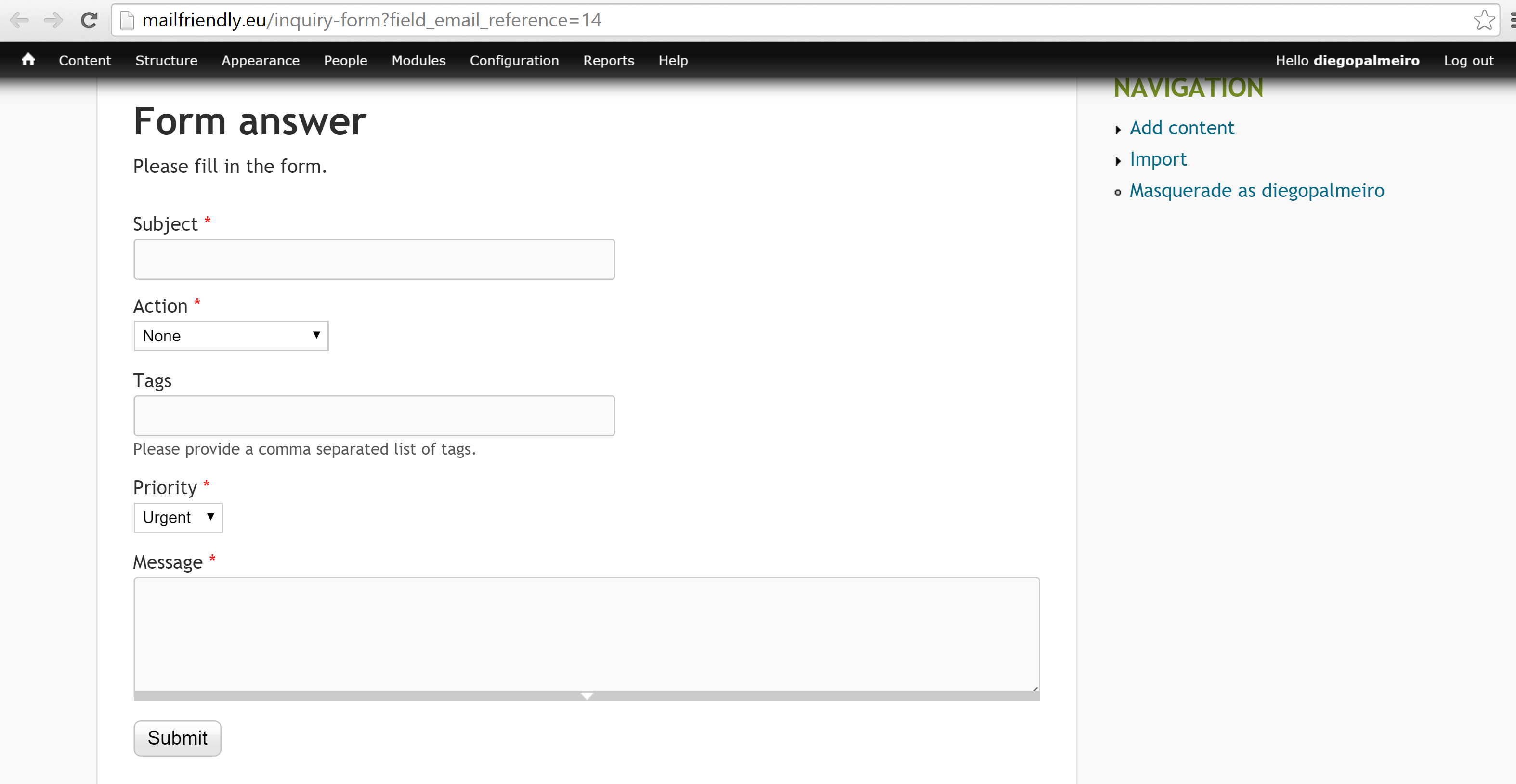The width and height of the screenshot is (1516, 784).
Task: Open the Priority dropdown set to Urgent
Action: [x=178, y=517]
